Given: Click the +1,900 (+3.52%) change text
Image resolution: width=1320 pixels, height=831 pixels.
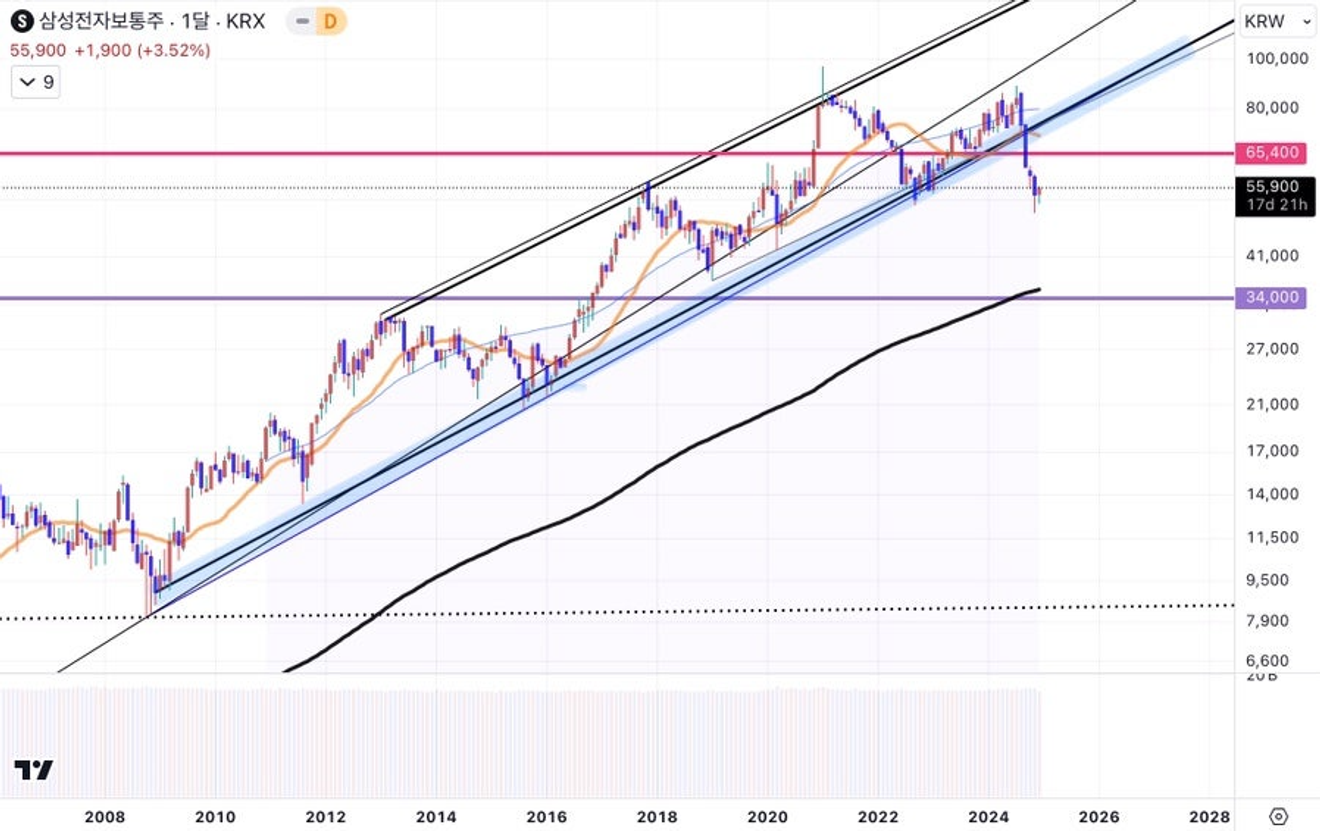Looking at the screenshot, I should pyautogui.click(x=141, y=50).
